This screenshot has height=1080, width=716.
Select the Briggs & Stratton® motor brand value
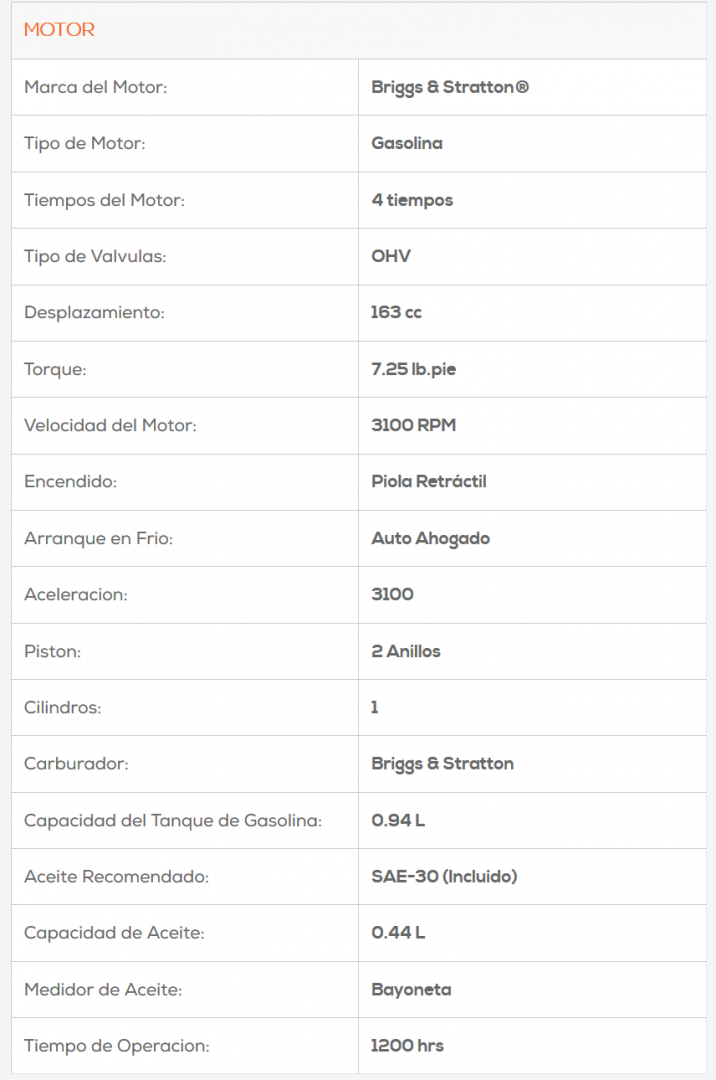click(450, 87)
